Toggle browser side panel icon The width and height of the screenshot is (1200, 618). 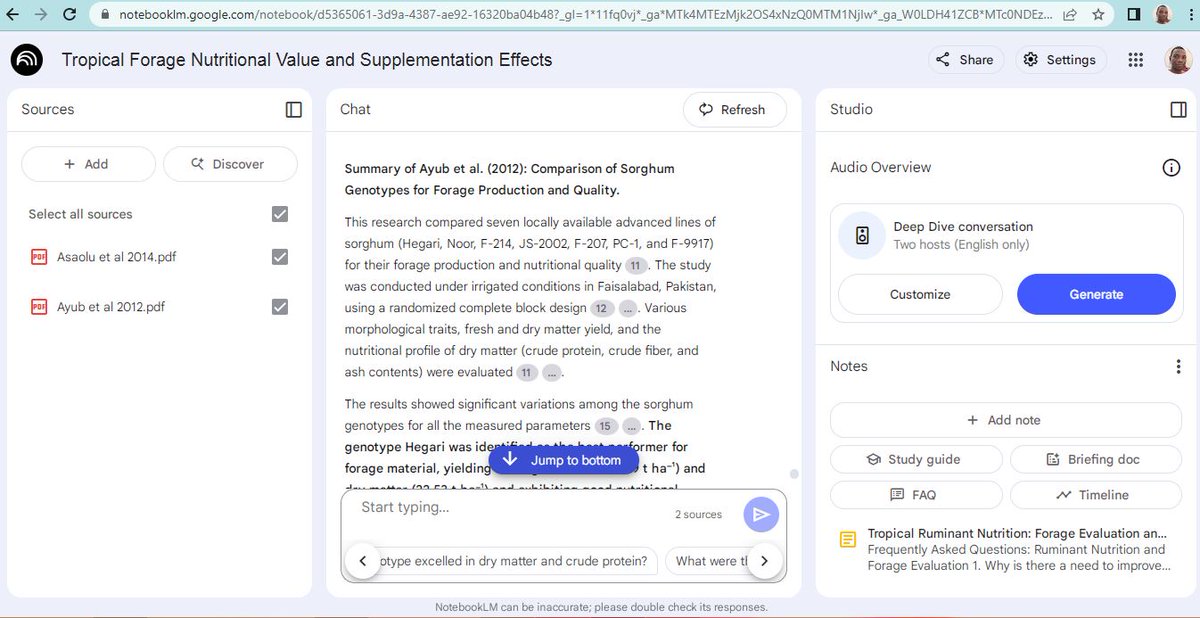[x=1133, y=15]
